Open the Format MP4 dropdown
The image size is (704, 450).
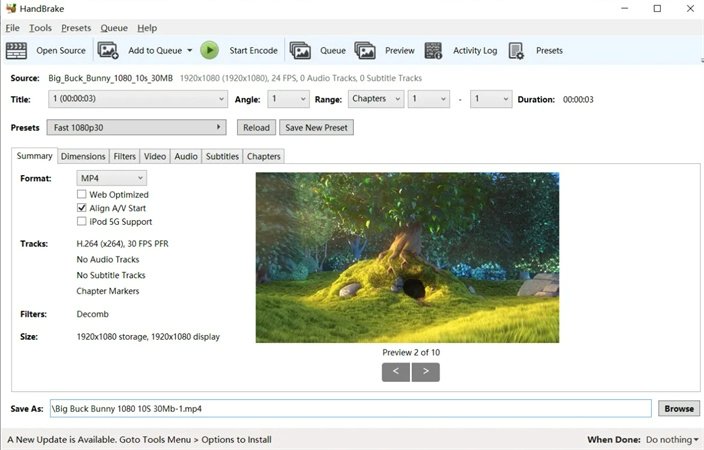111,178
